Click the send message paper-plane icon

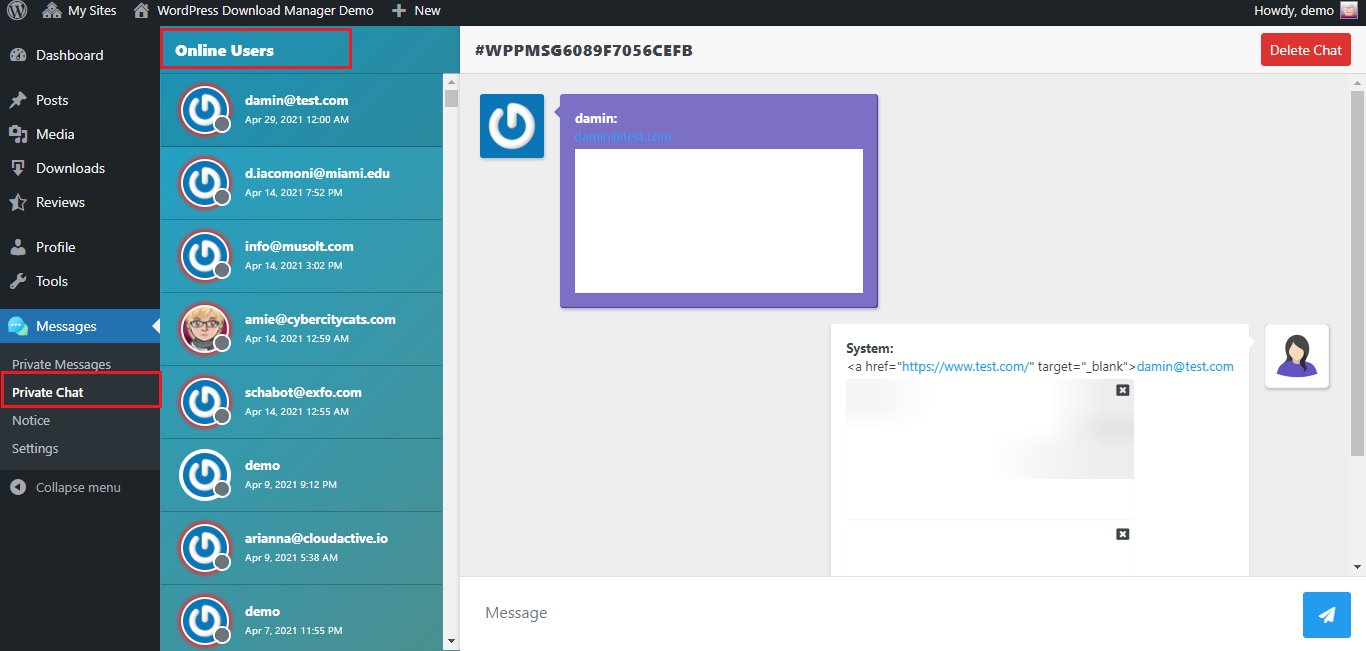[x=1327, y=614]
